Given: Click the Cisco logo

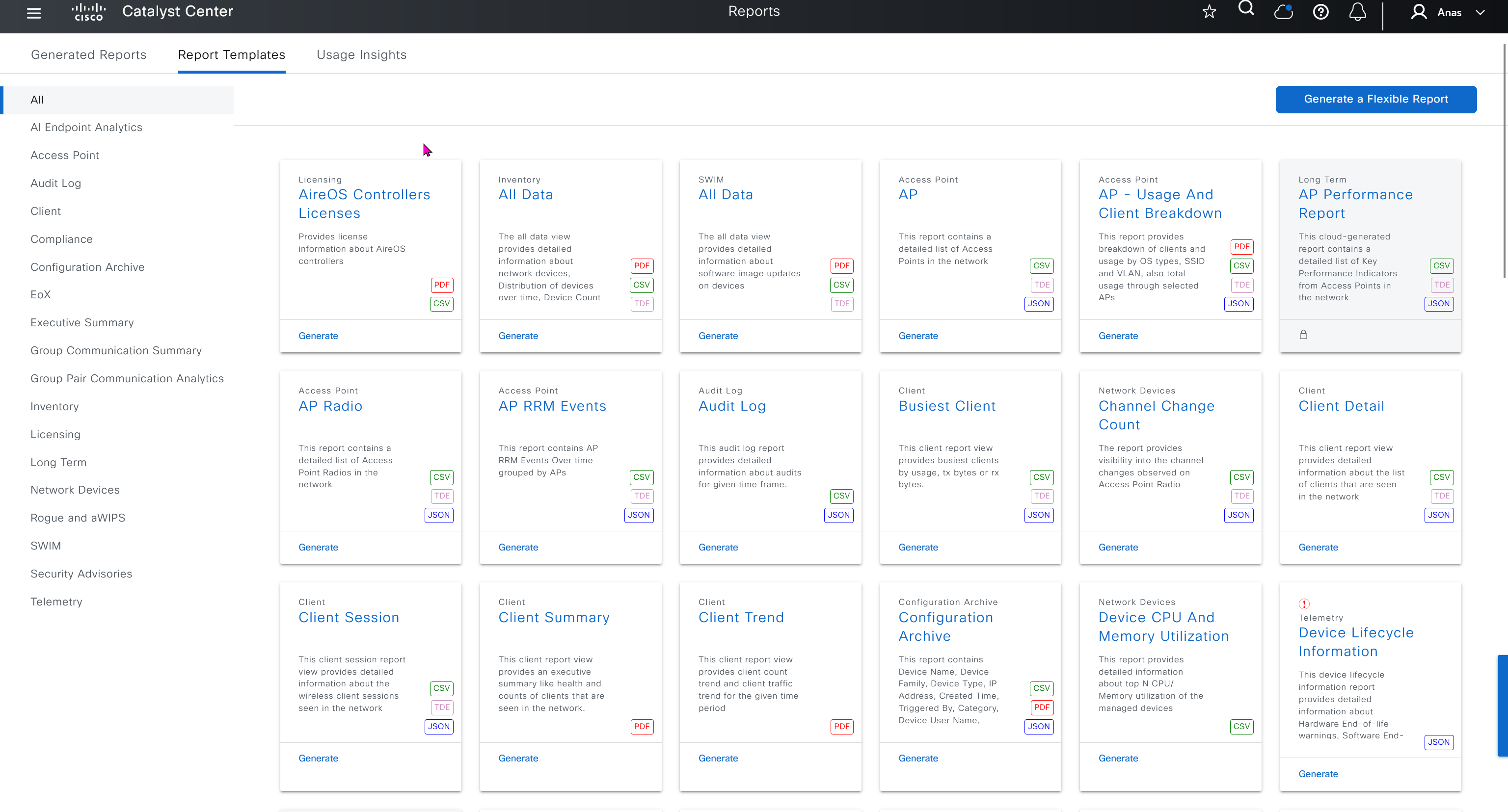Looking at the screenshot, I should point(88,12).
